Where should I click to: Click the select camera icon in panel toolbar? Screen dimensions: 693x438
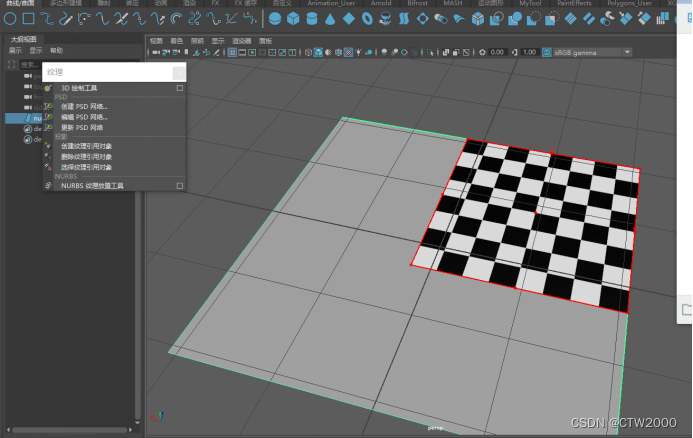tap(156, 52)
